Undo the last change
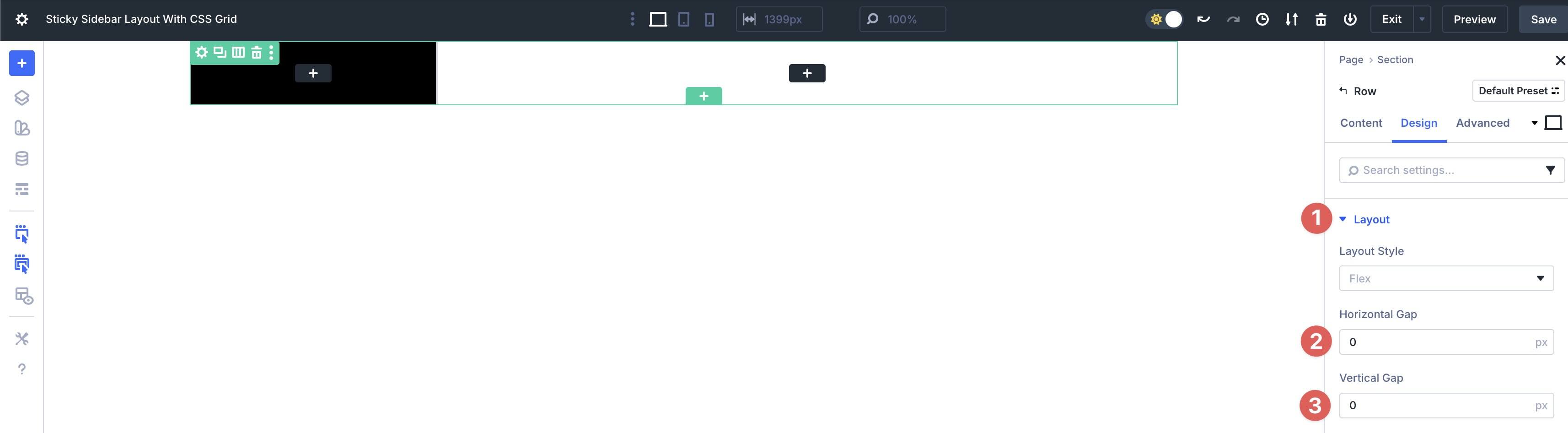 click(1203, 19)
